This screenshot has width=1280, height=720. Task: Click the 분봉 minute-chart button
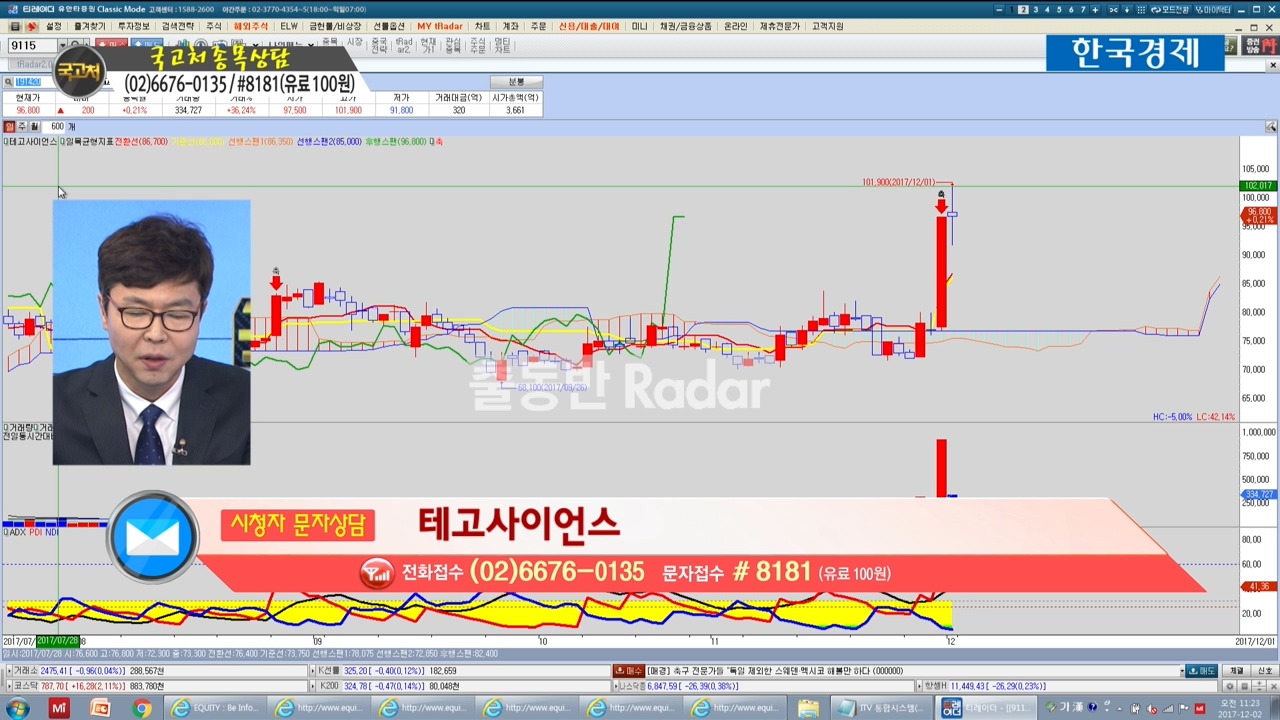(x=516, y=82)
